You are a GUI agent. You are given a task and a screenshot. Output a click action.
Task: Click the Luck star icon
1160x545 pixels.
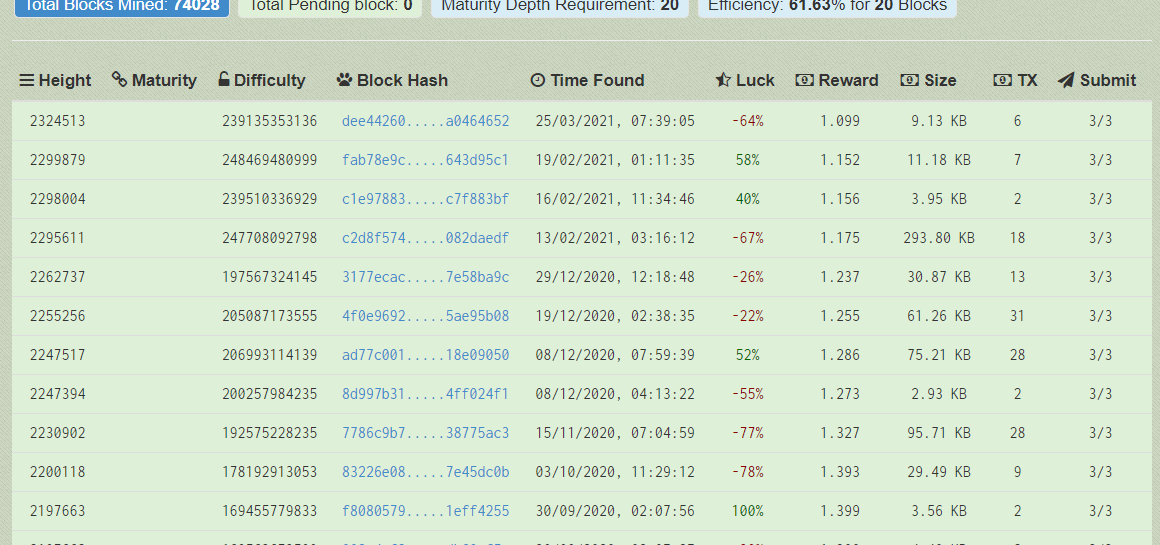click(x=723, y=80)
